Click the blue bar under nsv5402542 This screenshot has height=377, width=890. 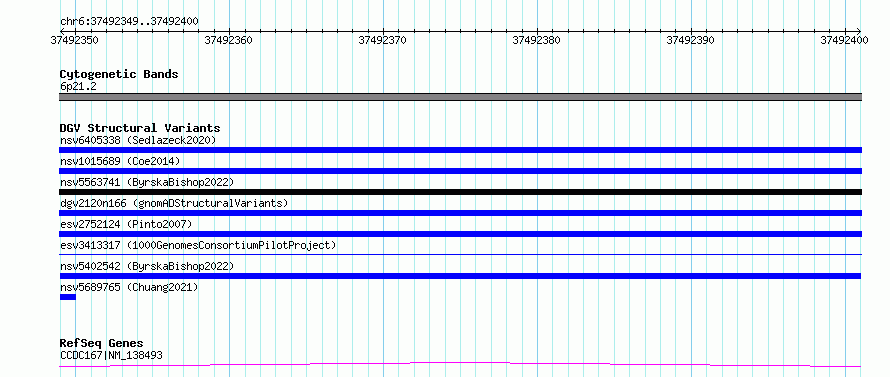coord(460,276)
